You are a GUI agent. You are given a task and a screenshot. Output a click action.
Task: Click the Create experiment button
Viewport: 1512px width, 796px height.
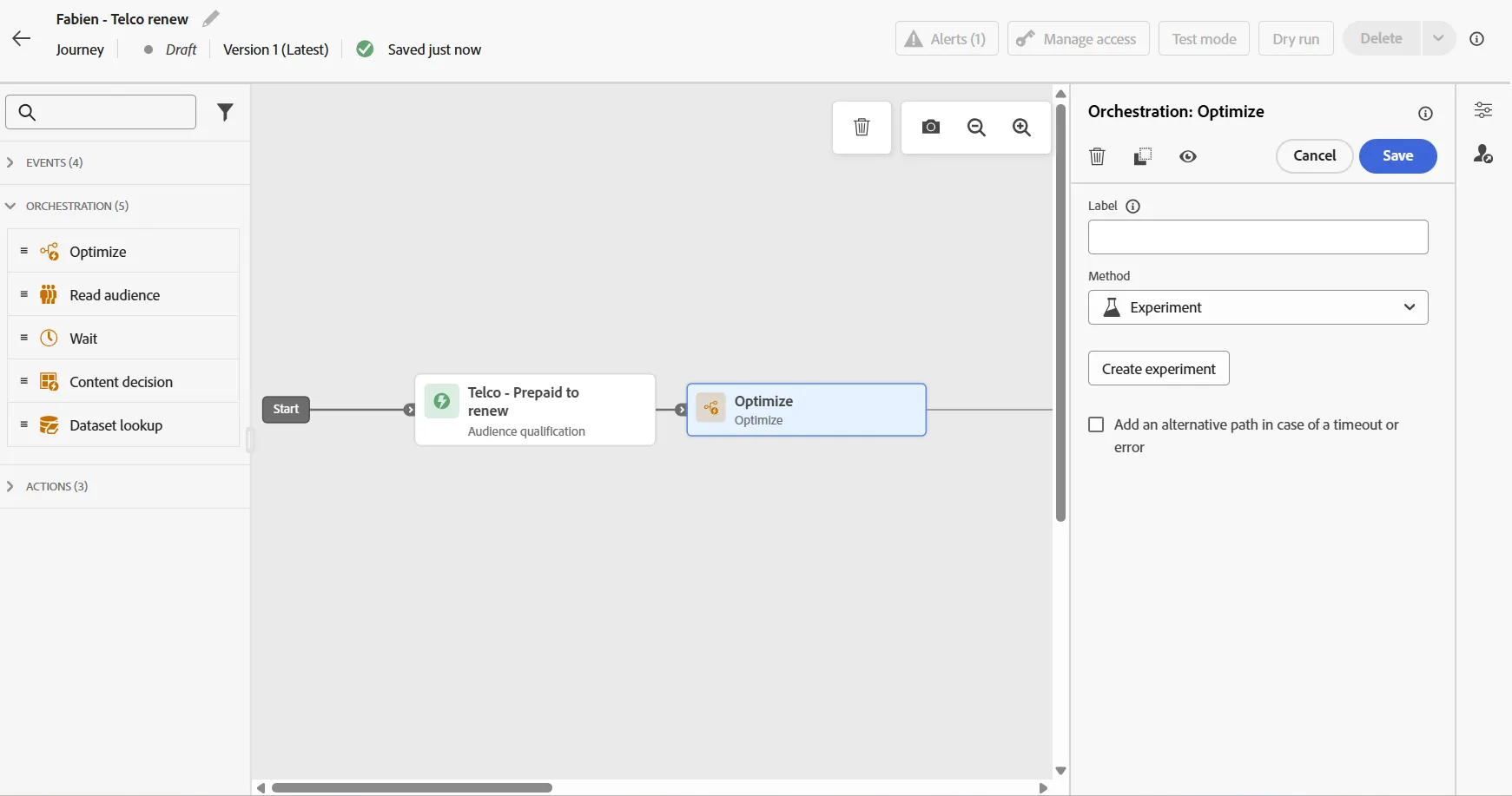(x=1159, y=368)
